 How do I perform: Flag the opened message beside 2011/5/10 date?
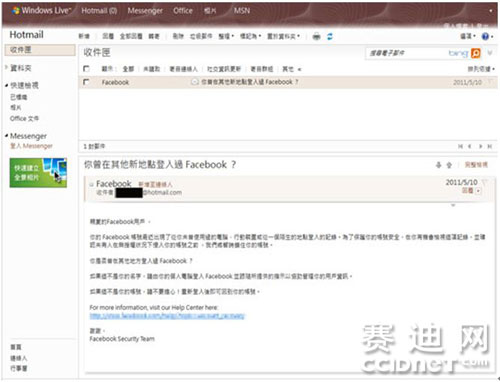click(485, 182)
